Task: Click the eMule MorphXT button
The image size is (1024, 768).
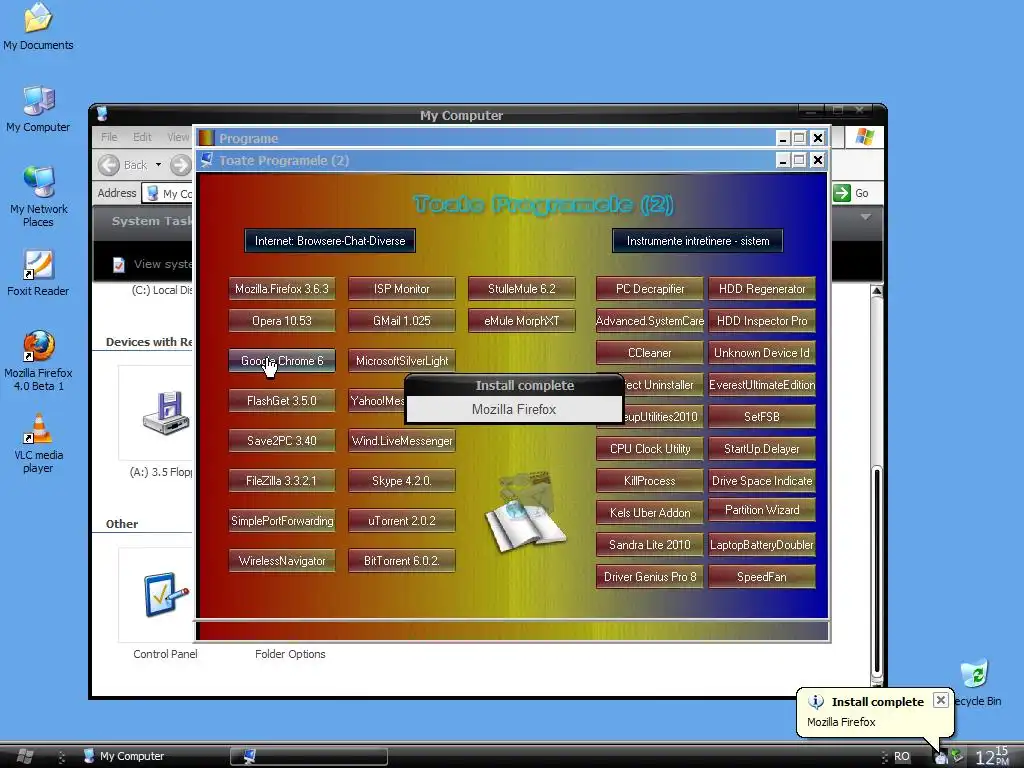Action: pyautogui.click(x=522, y=321)
